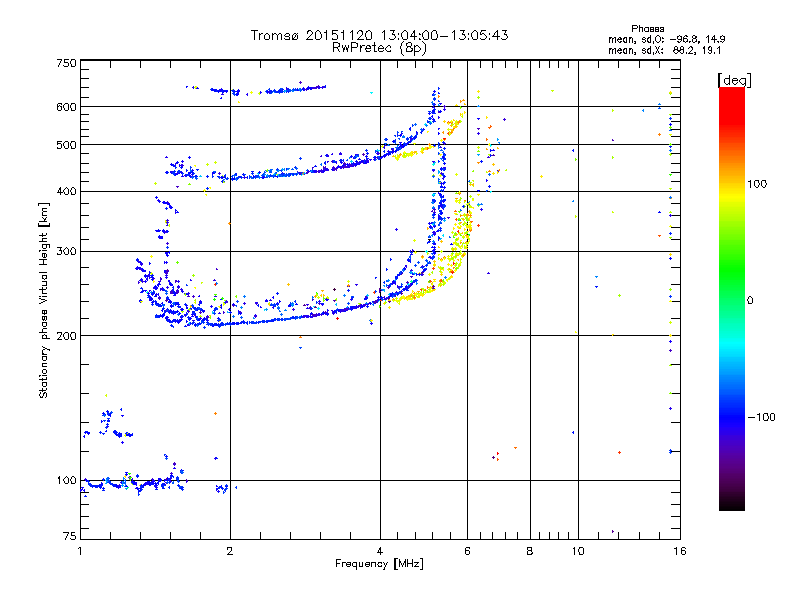800x600 pixels.
Task: Click the y-axis tick label '200'
Action: pos(66,336)
